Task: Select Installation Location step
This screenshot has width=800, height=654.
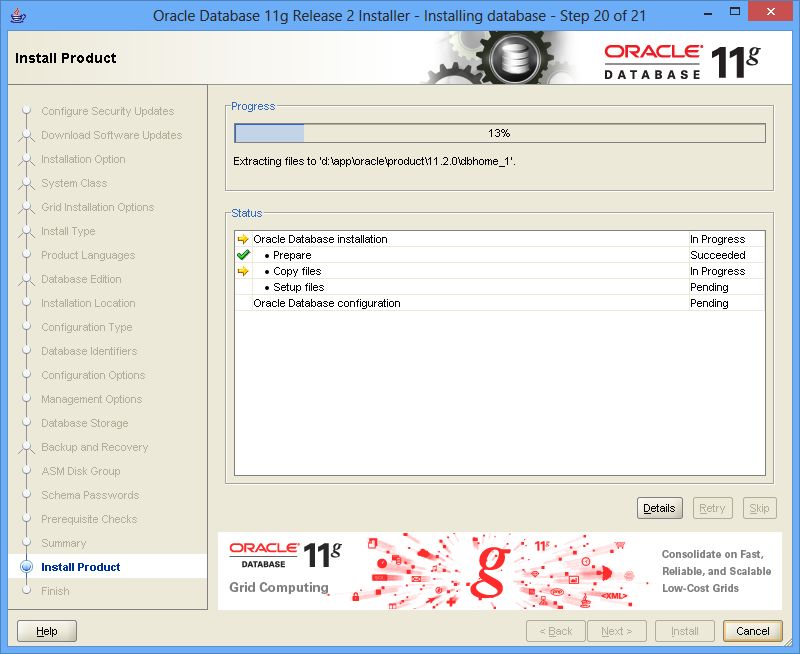Action: 88,303
